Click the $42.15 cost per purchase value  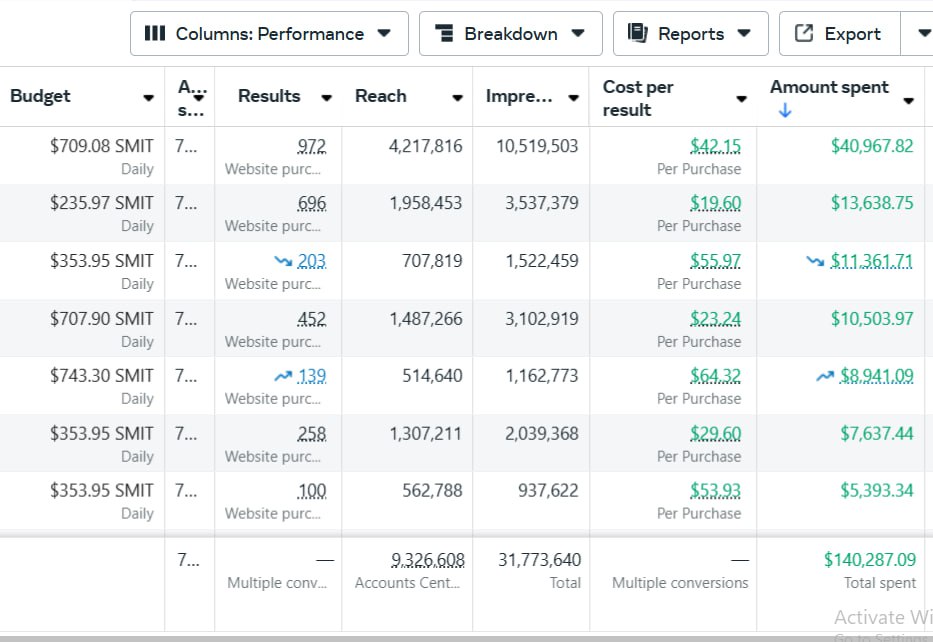pyautogui.click(x=715, y=147)
